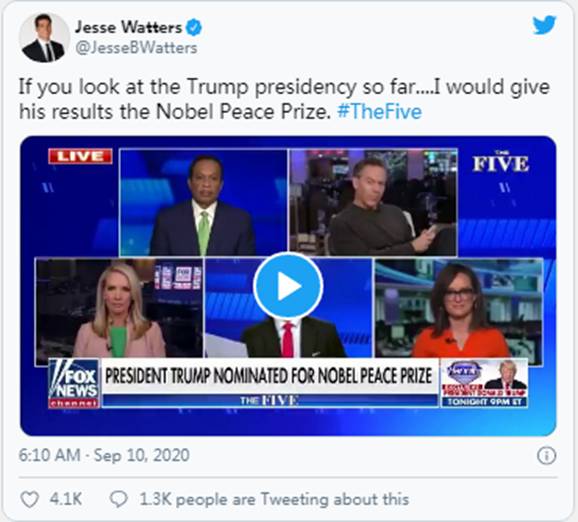
Task: Click the tweet text about the Trump presidency
Action: tap(284, 99)
